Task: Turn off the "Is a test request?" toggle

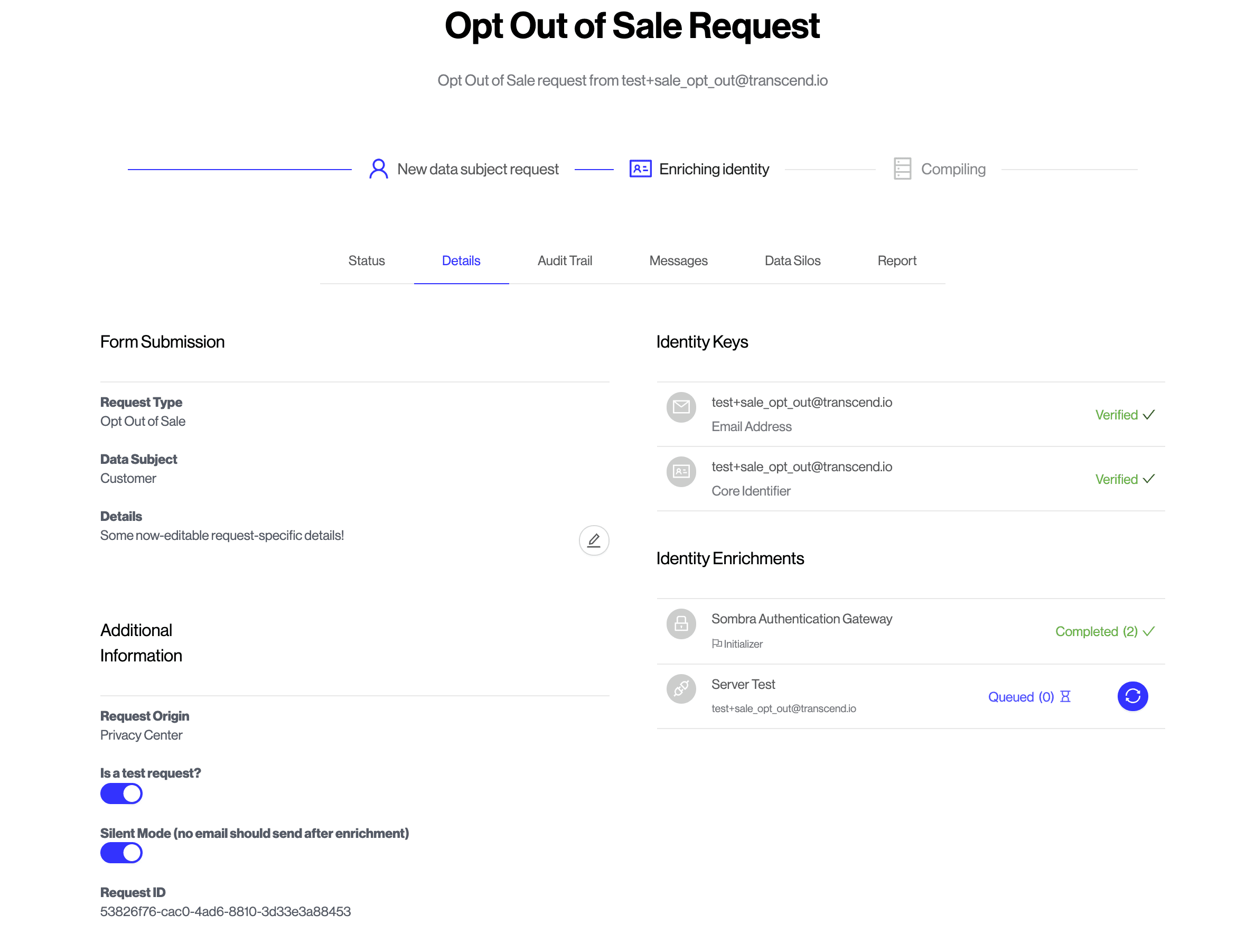Action: (121, 794)
